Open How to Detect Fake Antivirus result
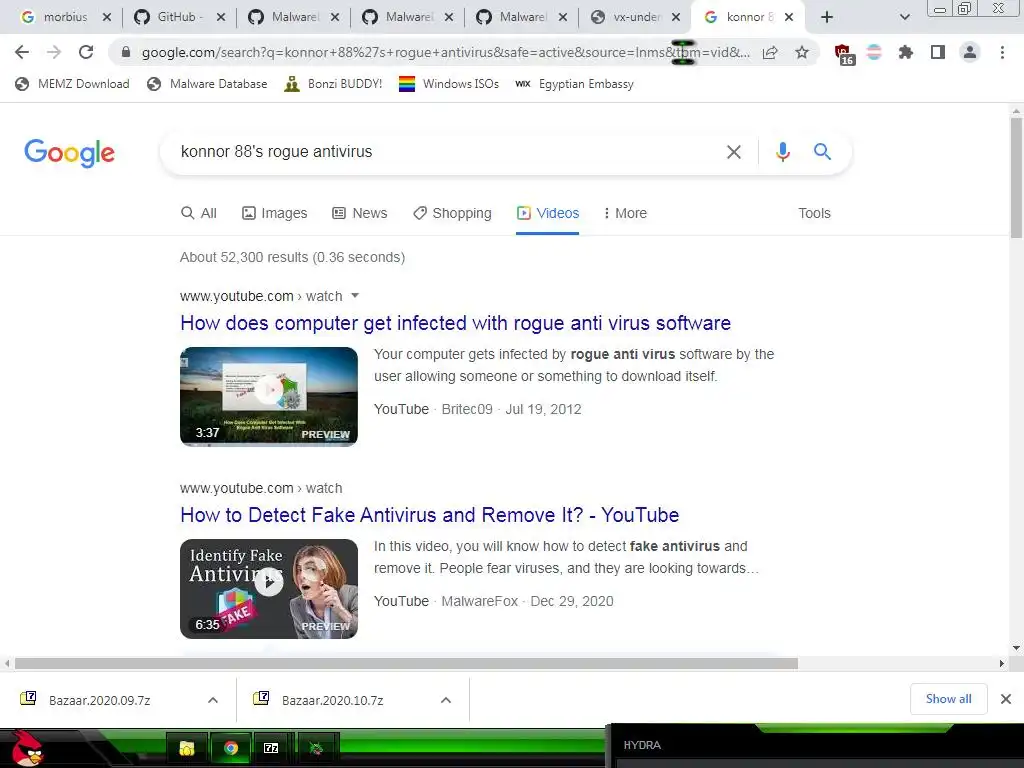The height and width of the screenshot is (768, 1024). pyautogui.click(x=429, y=515)
